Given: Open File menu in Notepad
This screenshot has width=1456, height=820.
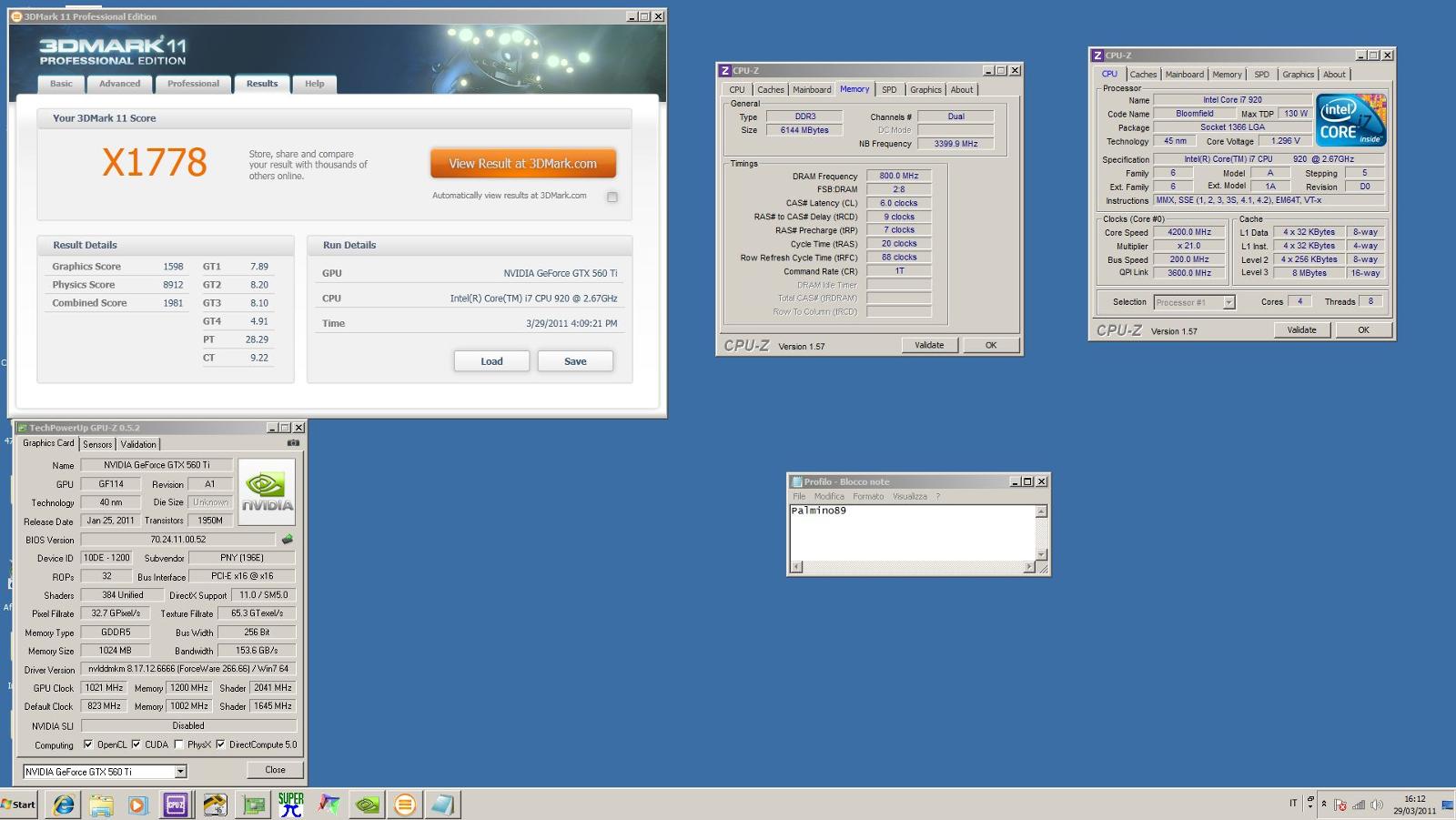Looking at the screenshot, I should coord(799,496).
